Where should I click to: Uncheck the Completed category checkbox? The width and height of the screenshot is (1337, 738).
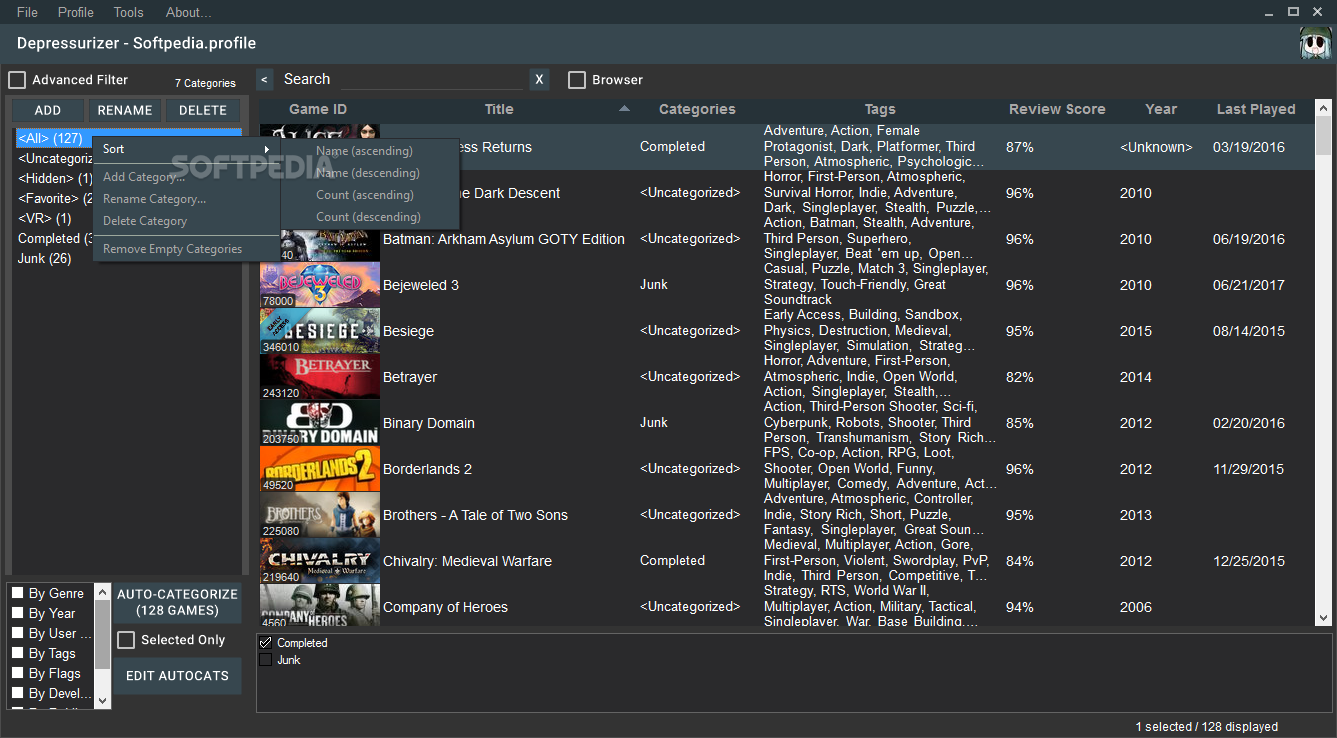tap(265, 643)
